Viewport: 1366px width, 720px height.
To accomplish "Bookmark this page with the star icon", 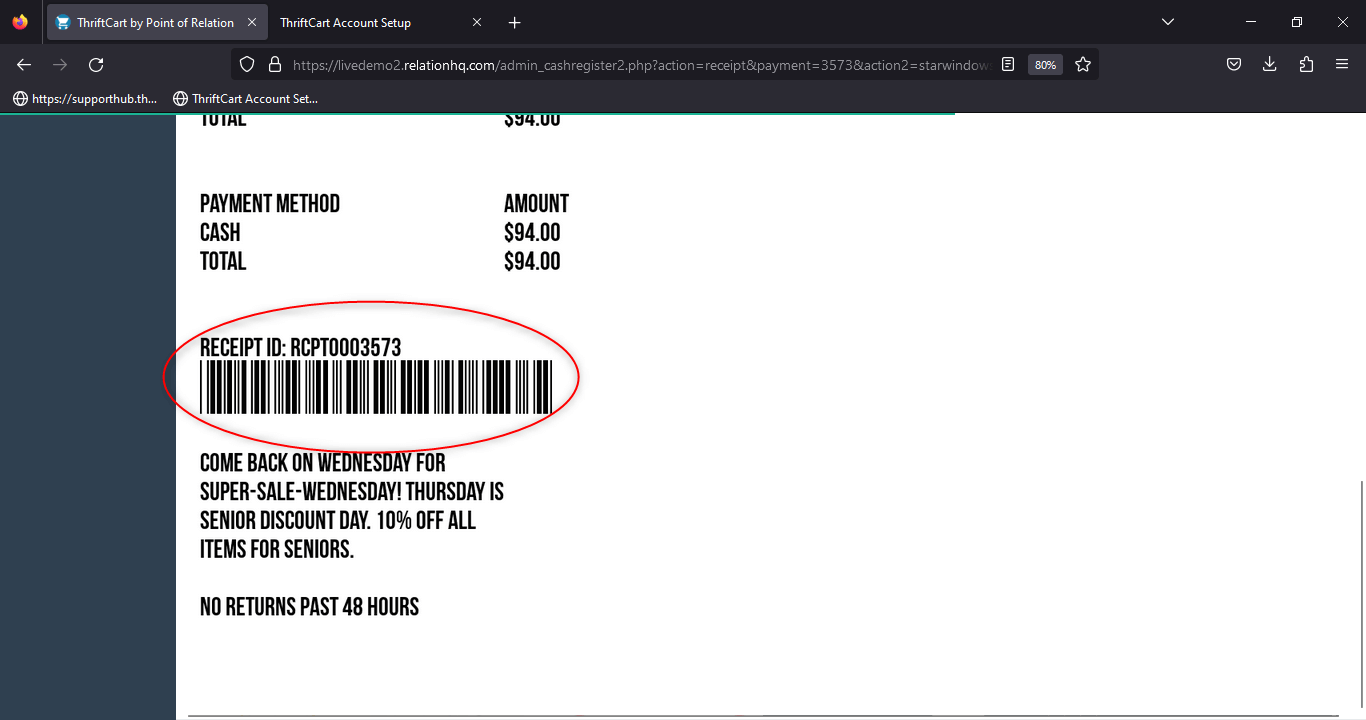I will 1083,63.
